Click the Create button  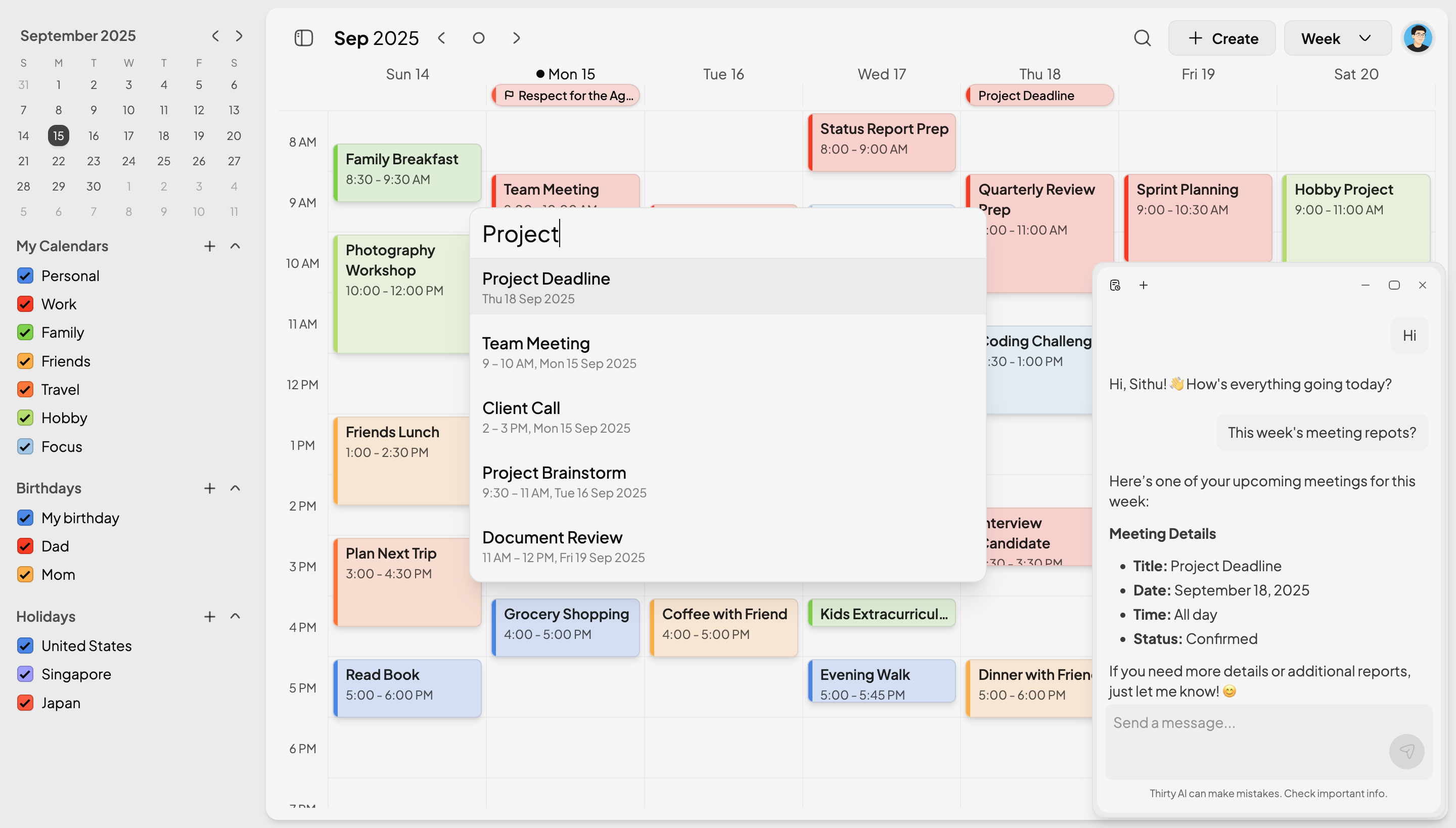point(1221,37)
